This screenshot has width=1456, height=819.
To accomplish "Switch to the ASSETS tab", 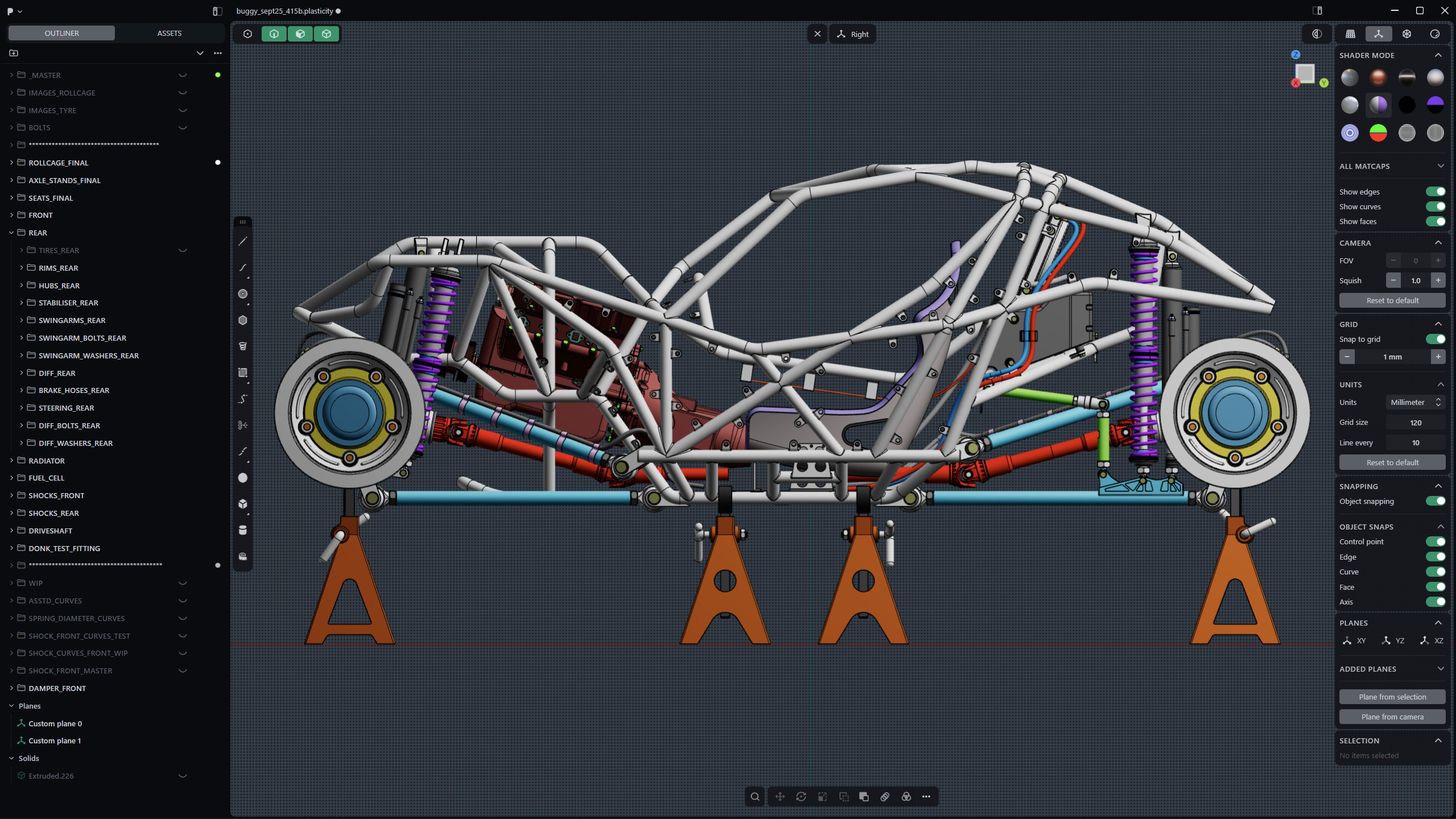I will 169,33.
